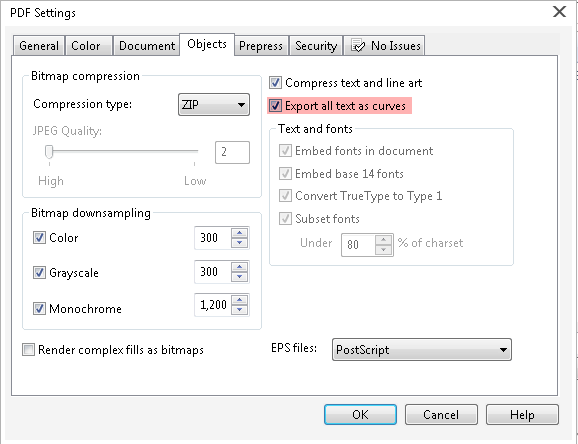Open the General tab
Image resolution: width=578 pixels, height=444 pixels.
coord(39,46)
